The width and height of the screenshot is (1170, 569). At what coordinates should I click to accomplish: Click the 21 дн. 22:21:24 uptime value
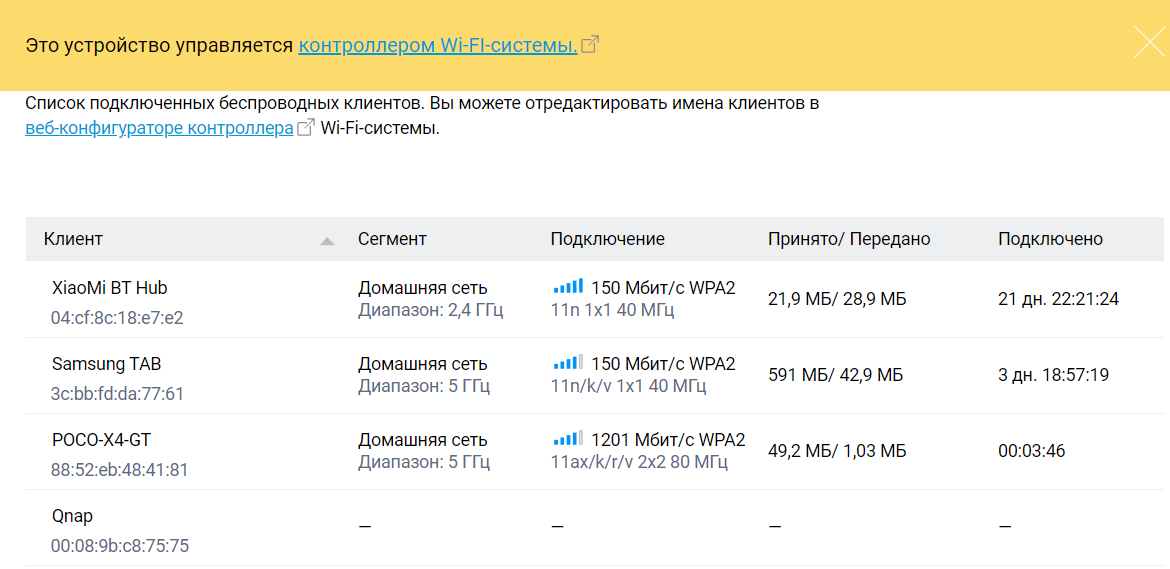click(1058, 299)
